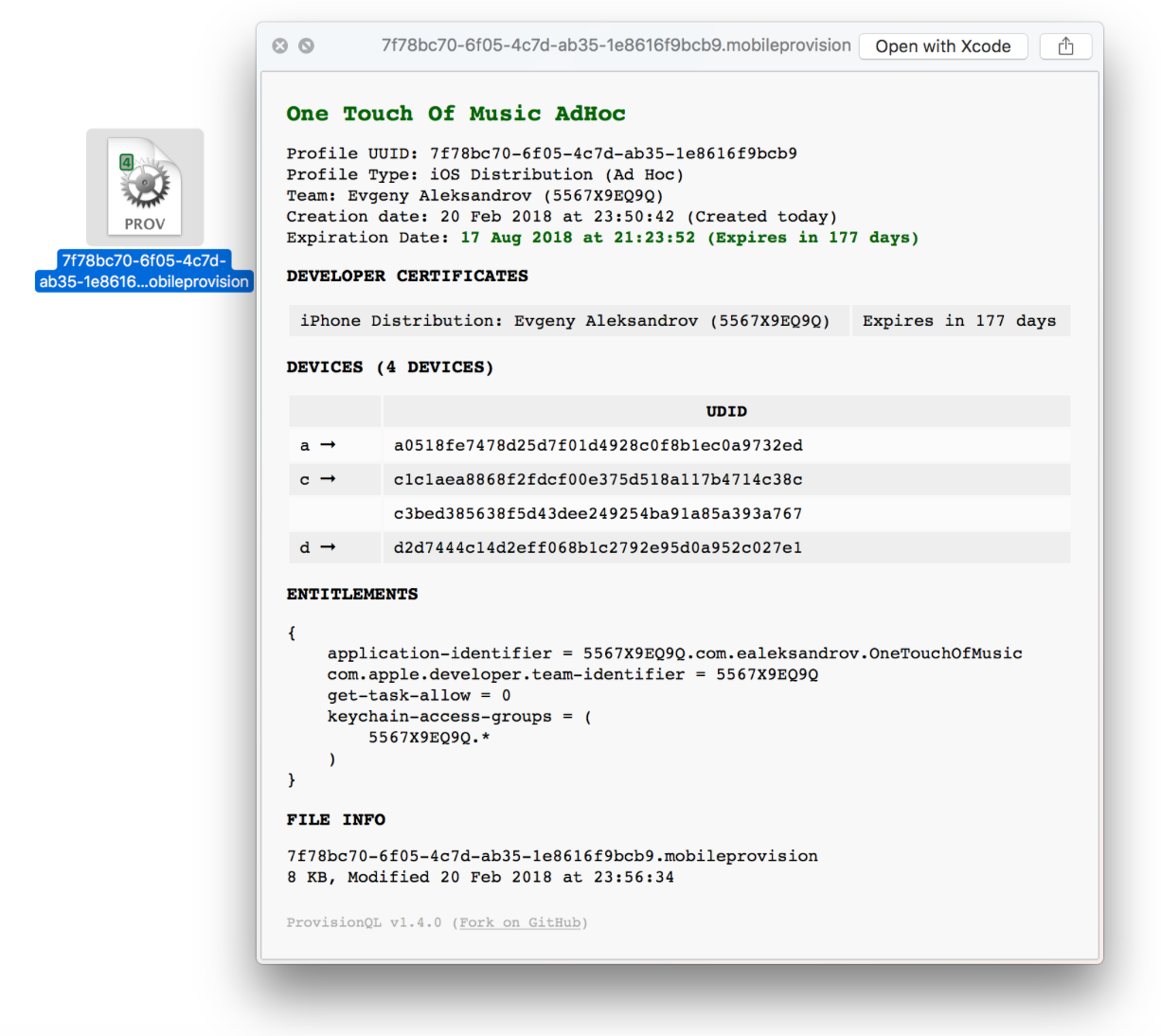Click the 'Expires in 177 days' cell
The width and height of the screenshot is (1161, 1036).
[x=959, y=320]
